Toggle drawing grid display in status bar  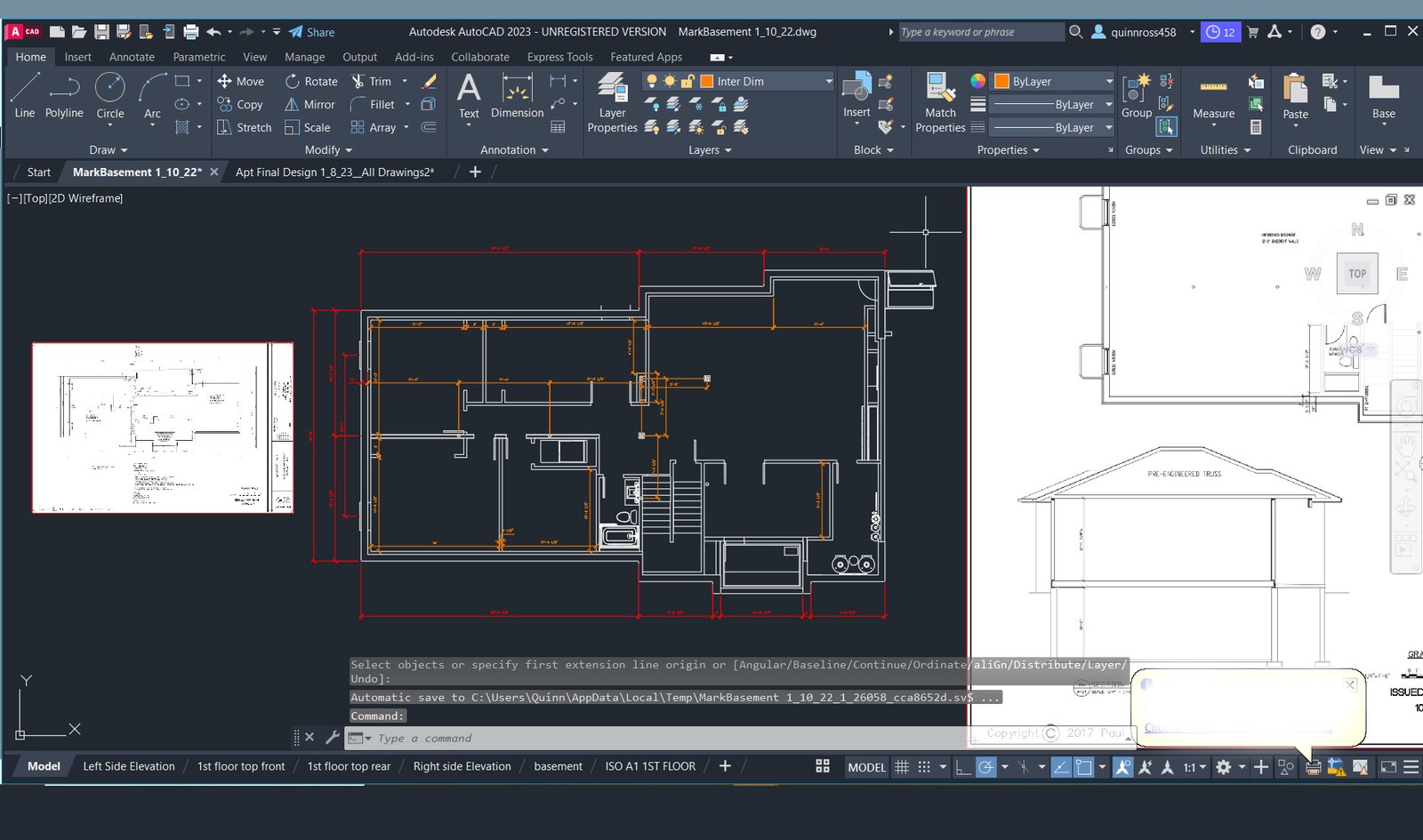tap(902, 767)
